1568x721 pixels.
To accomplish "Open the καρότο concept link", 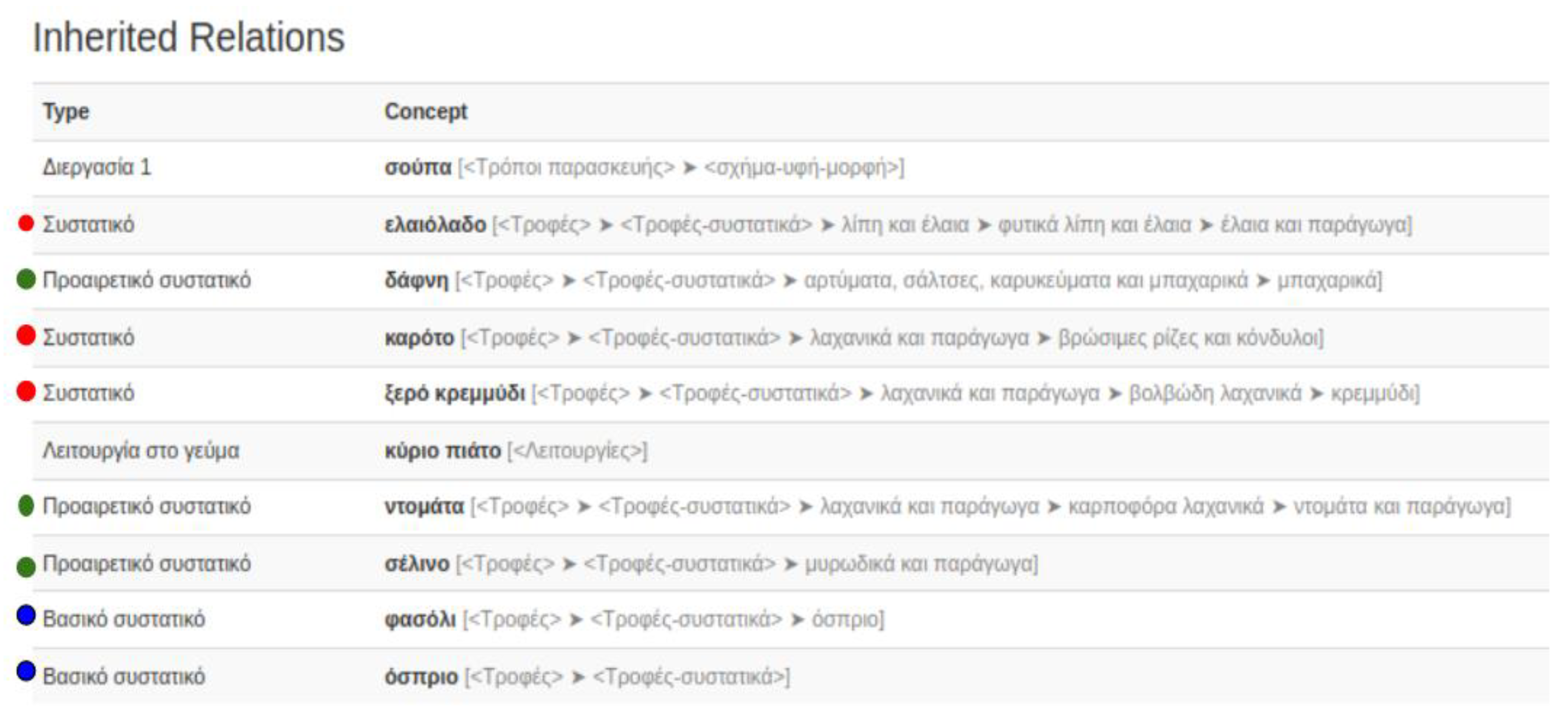I will tap(420, 338).
